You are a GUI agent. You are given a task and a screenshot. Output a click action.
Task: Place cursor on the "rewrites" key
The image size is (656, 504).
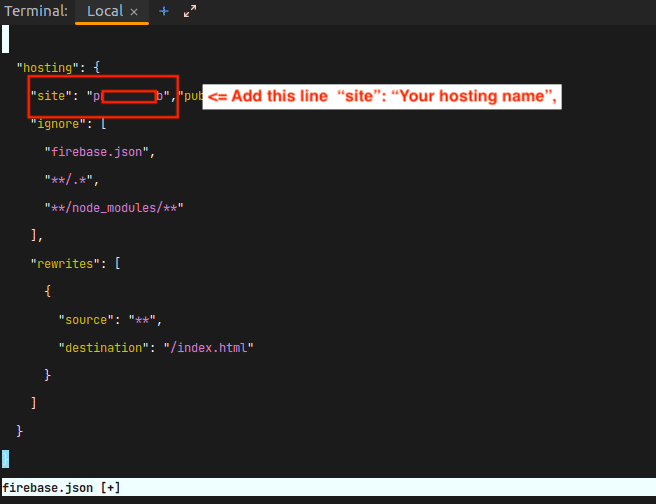(66, 264)
